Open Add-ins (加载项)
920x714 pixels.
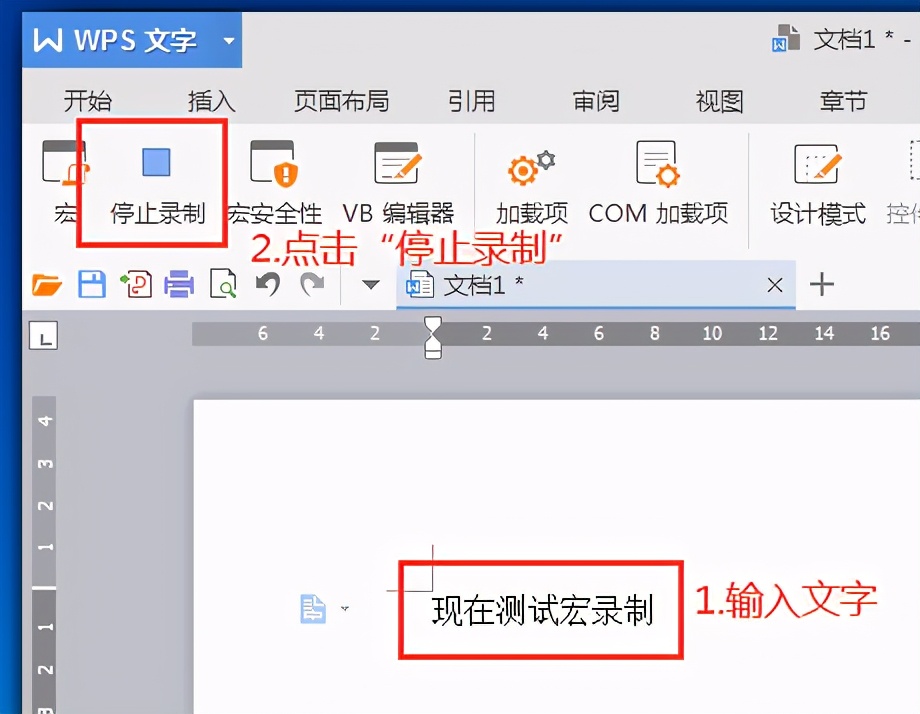[531, 184]
